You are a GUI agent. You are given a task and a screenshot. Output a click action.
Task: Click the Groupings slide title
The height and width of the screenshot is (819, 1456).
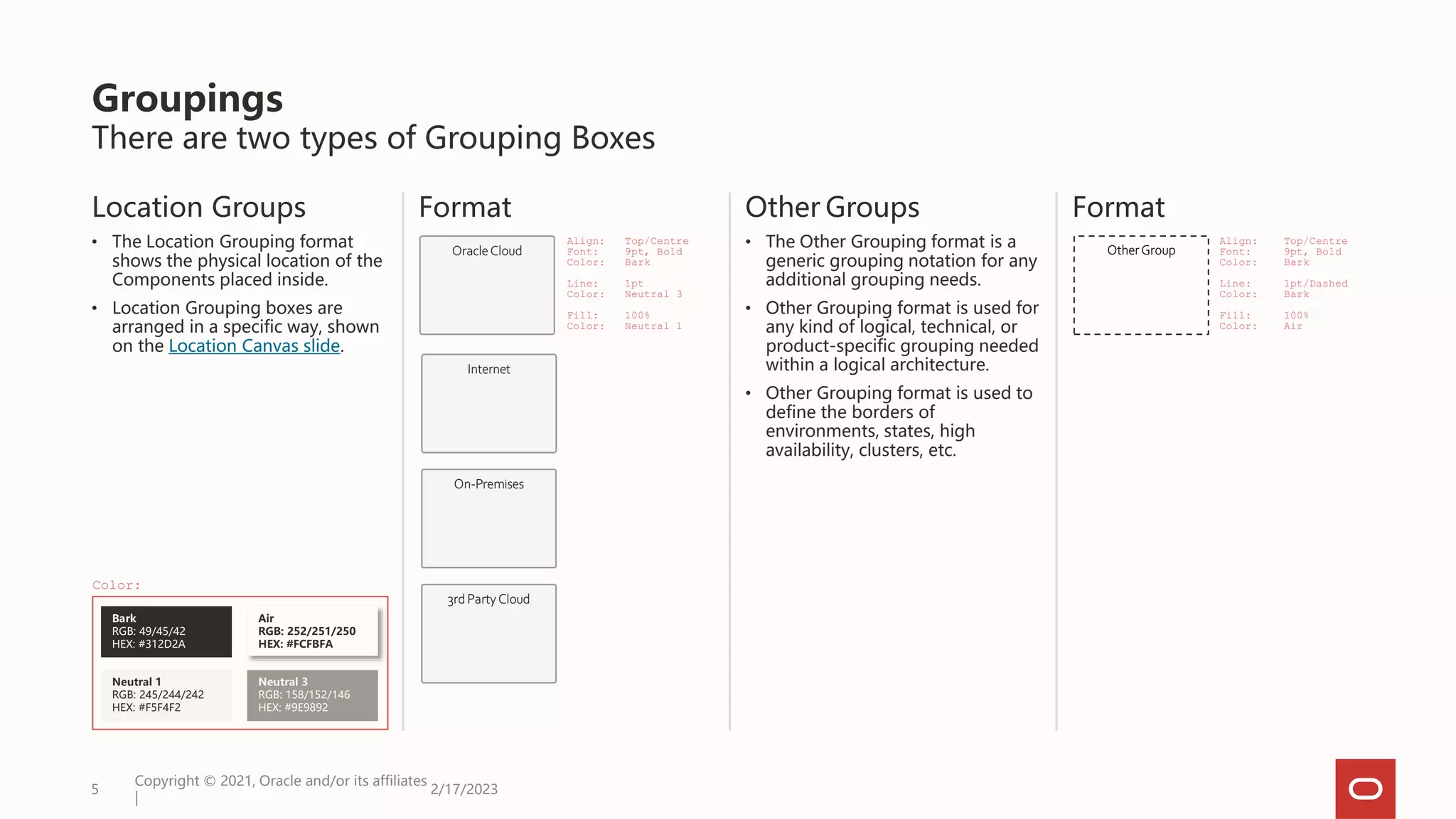tap(188, 98)
